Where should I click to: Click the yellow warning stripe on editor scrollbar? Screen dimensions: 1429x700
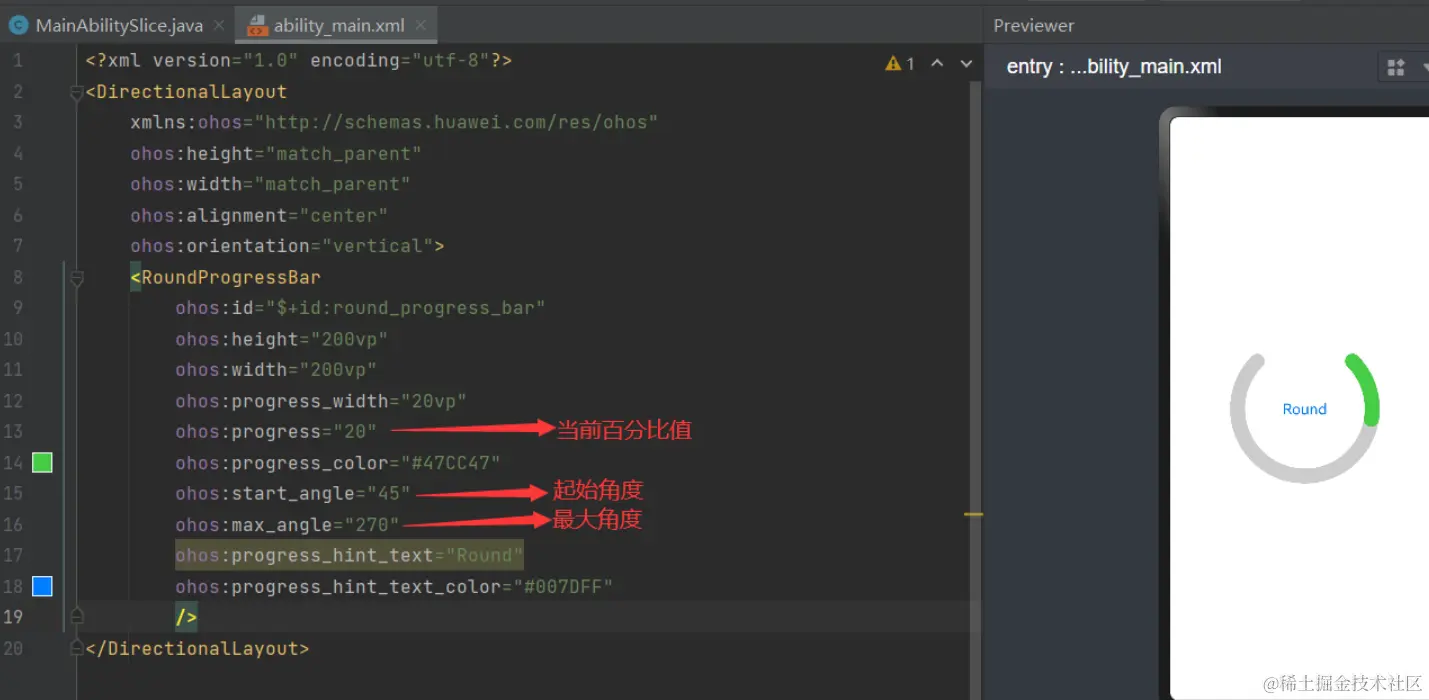(973, 514)
